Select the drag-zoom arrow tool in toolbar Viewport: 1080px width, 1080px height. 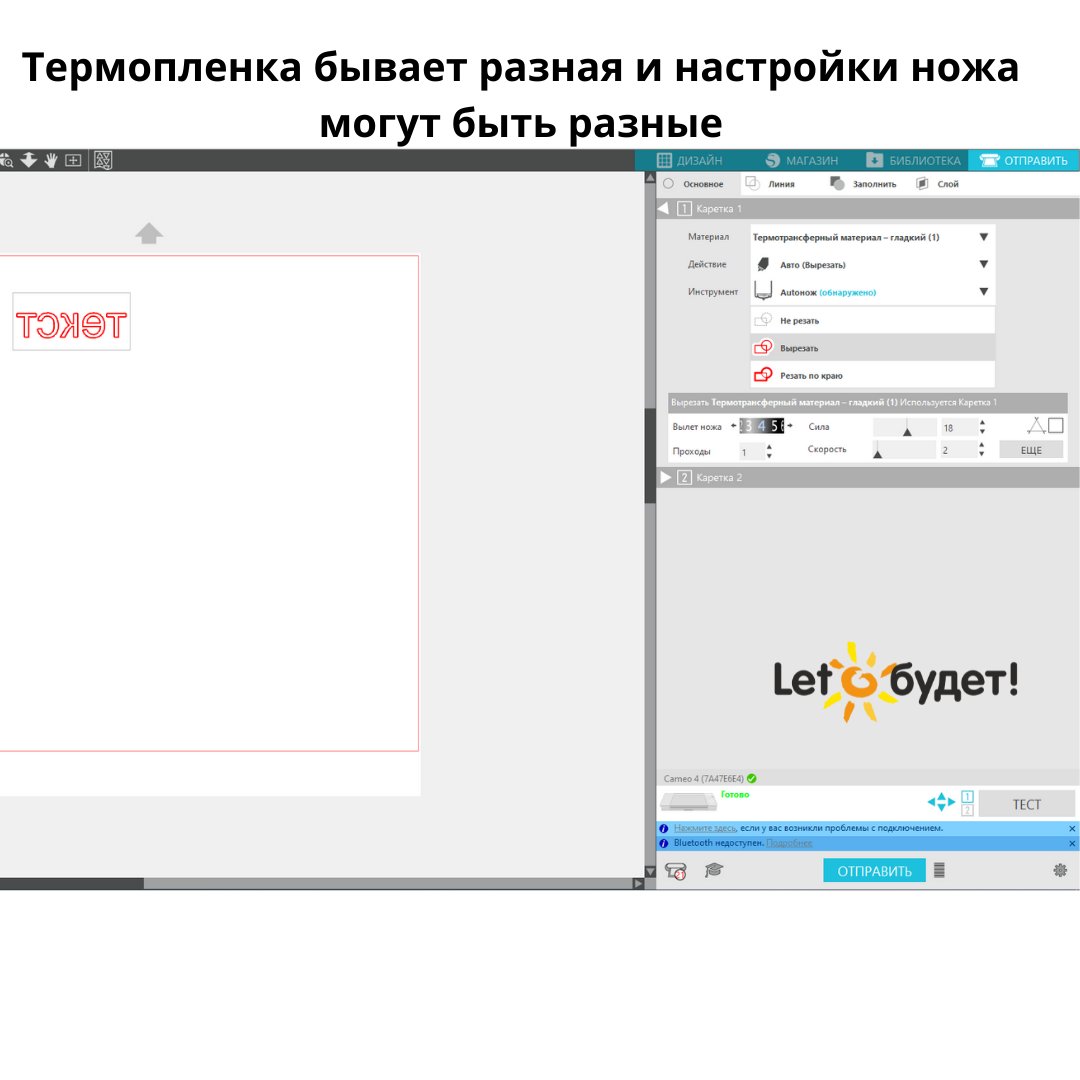click(28, 160)
